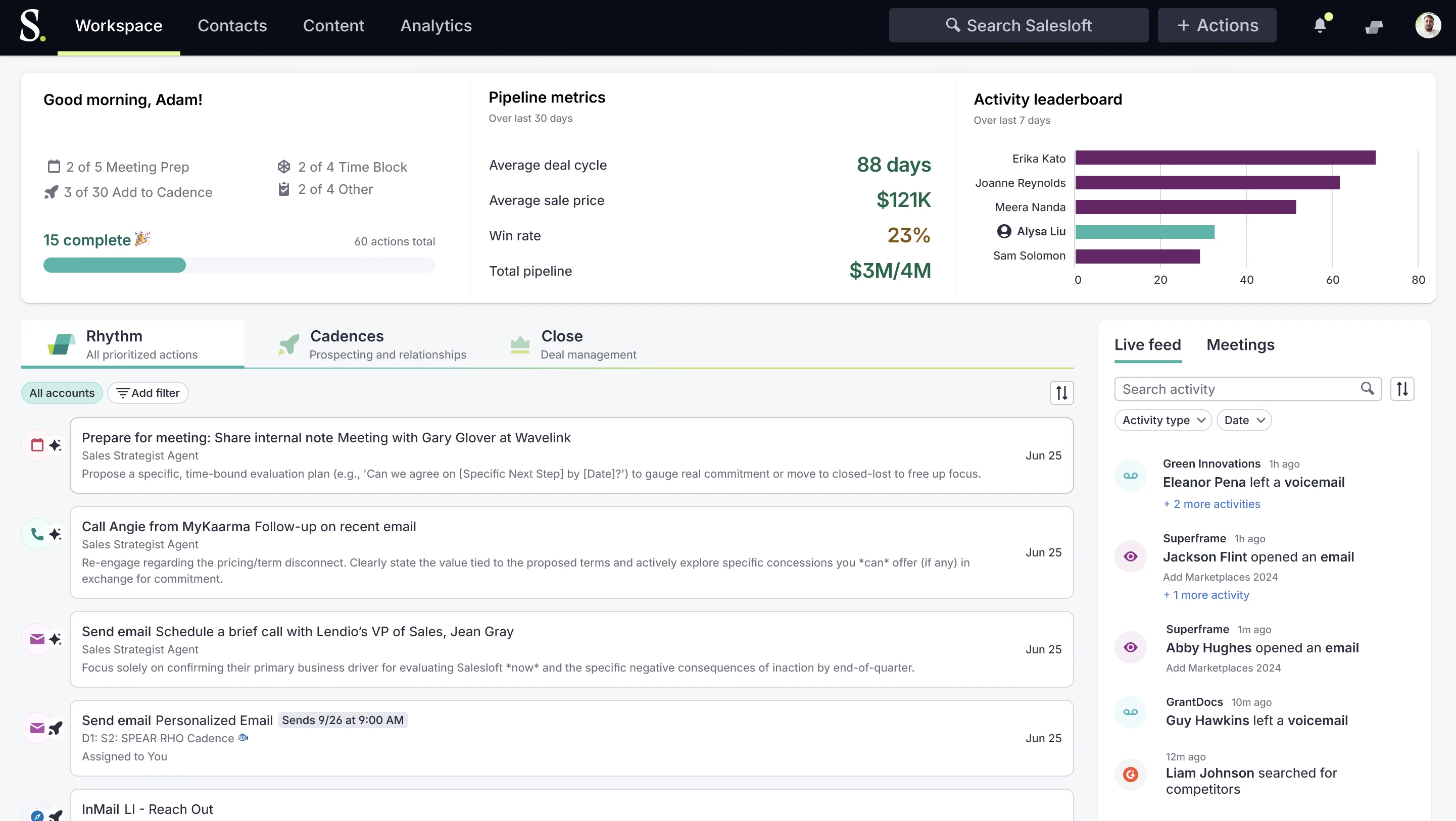Click the Salesloft logo icon
The image size is (1456, 821).
point(31,25)
